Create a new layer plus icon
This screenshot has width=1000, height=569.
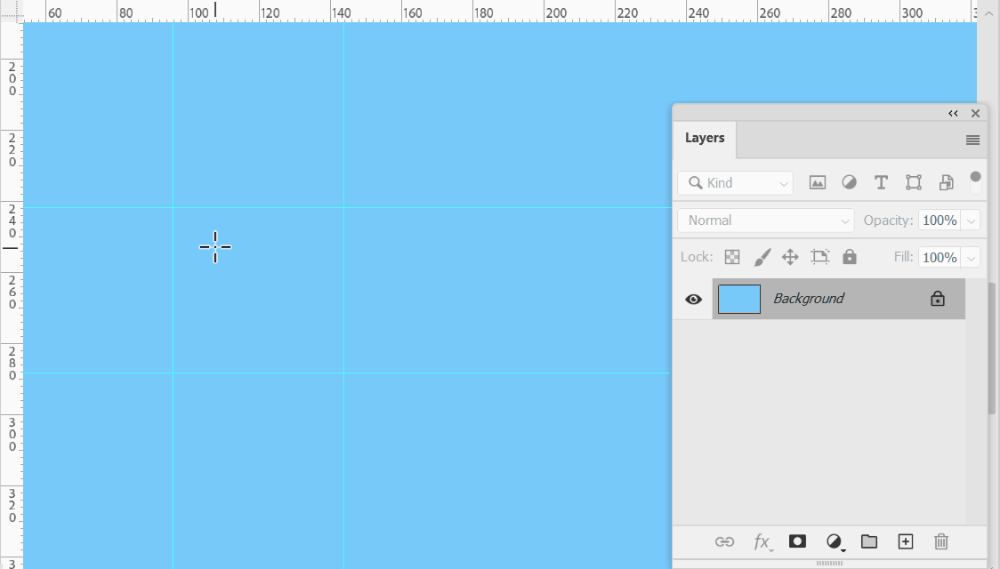[x=905, y=542]
